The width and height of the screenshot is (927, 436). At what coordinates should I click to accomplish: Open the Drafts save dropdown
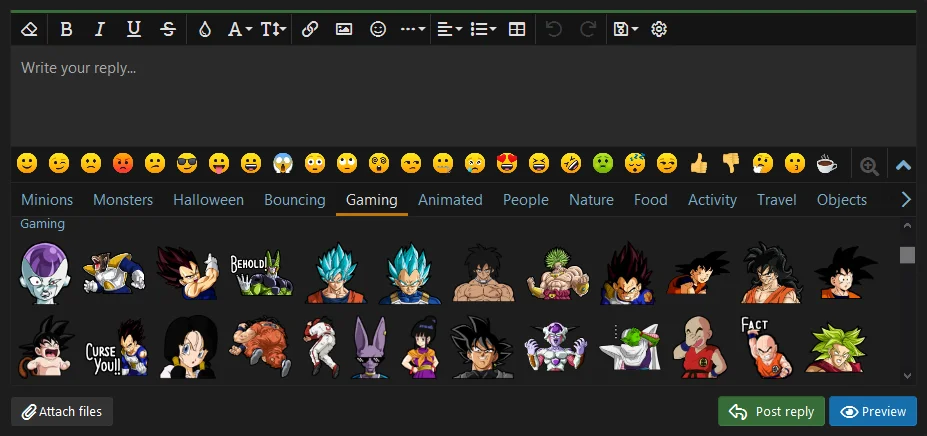tap(625, 30)
